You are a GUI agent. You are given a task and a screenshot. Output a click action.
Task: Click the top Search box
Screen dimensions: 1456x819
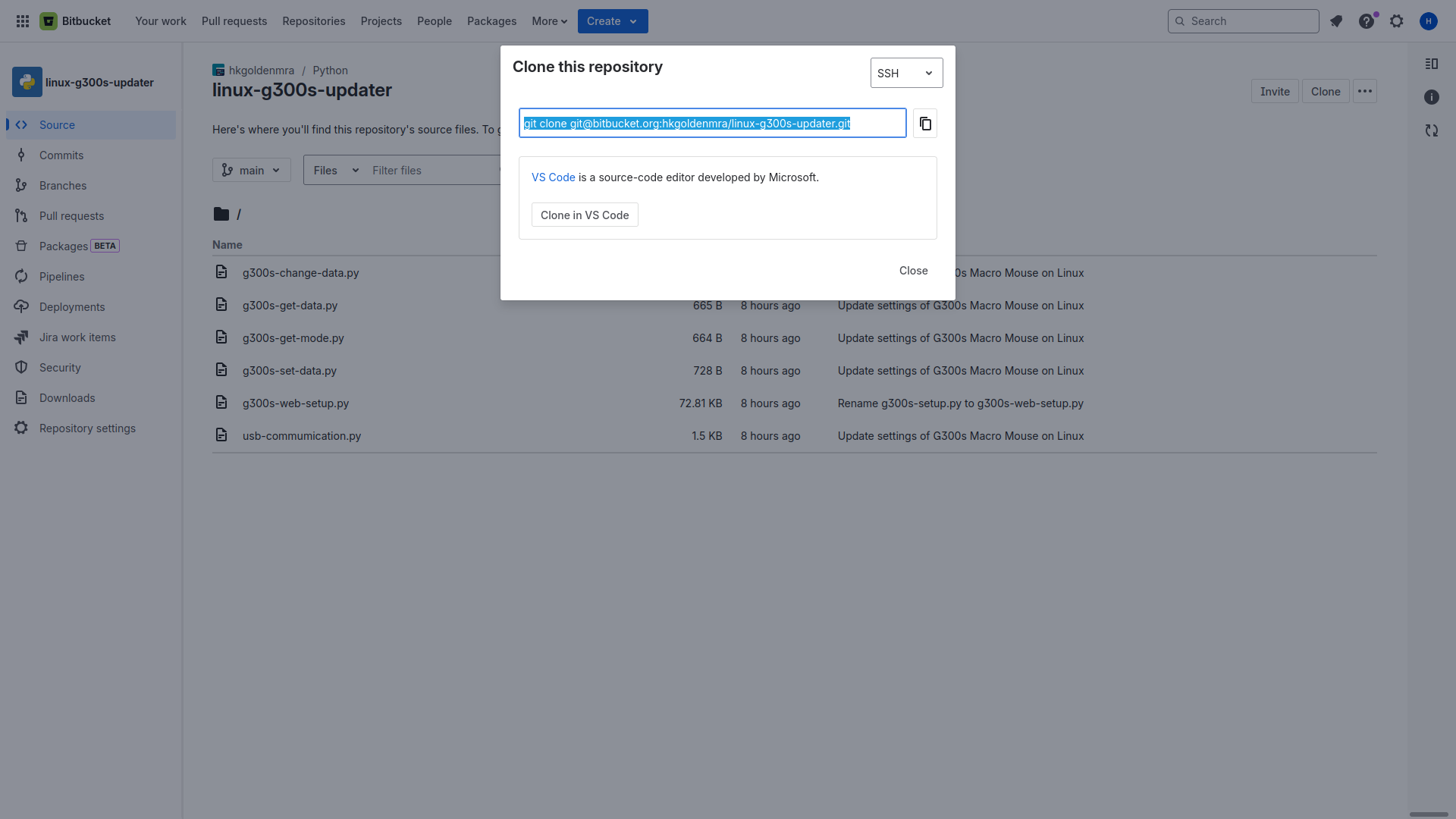coord(1244,21)
